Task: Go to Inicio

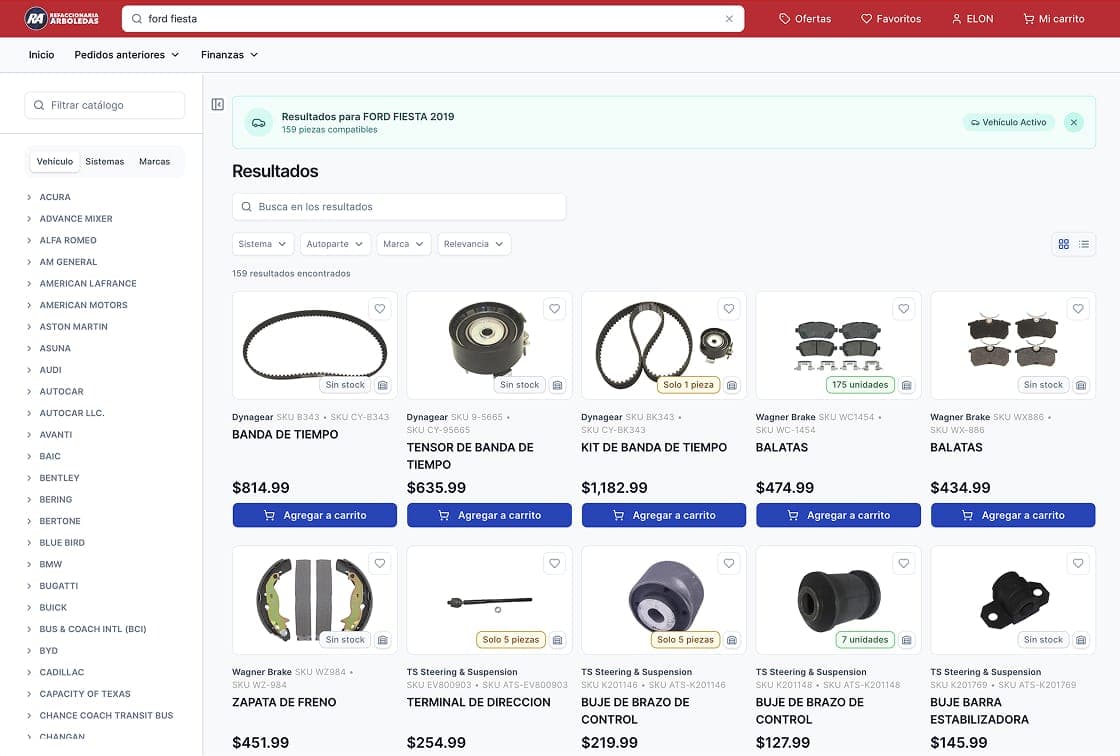Action: tap(41, 54)
